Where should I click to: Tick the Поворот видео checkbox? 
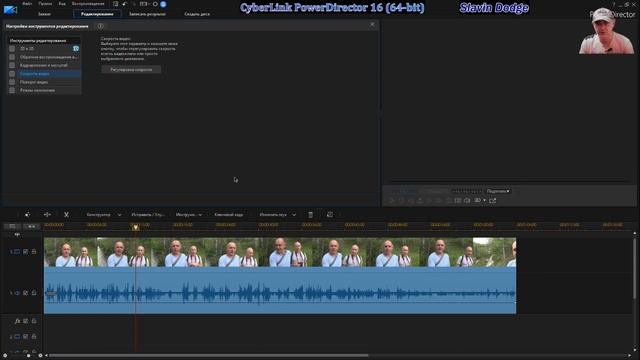pyautogui.click(x=12, y=82)
